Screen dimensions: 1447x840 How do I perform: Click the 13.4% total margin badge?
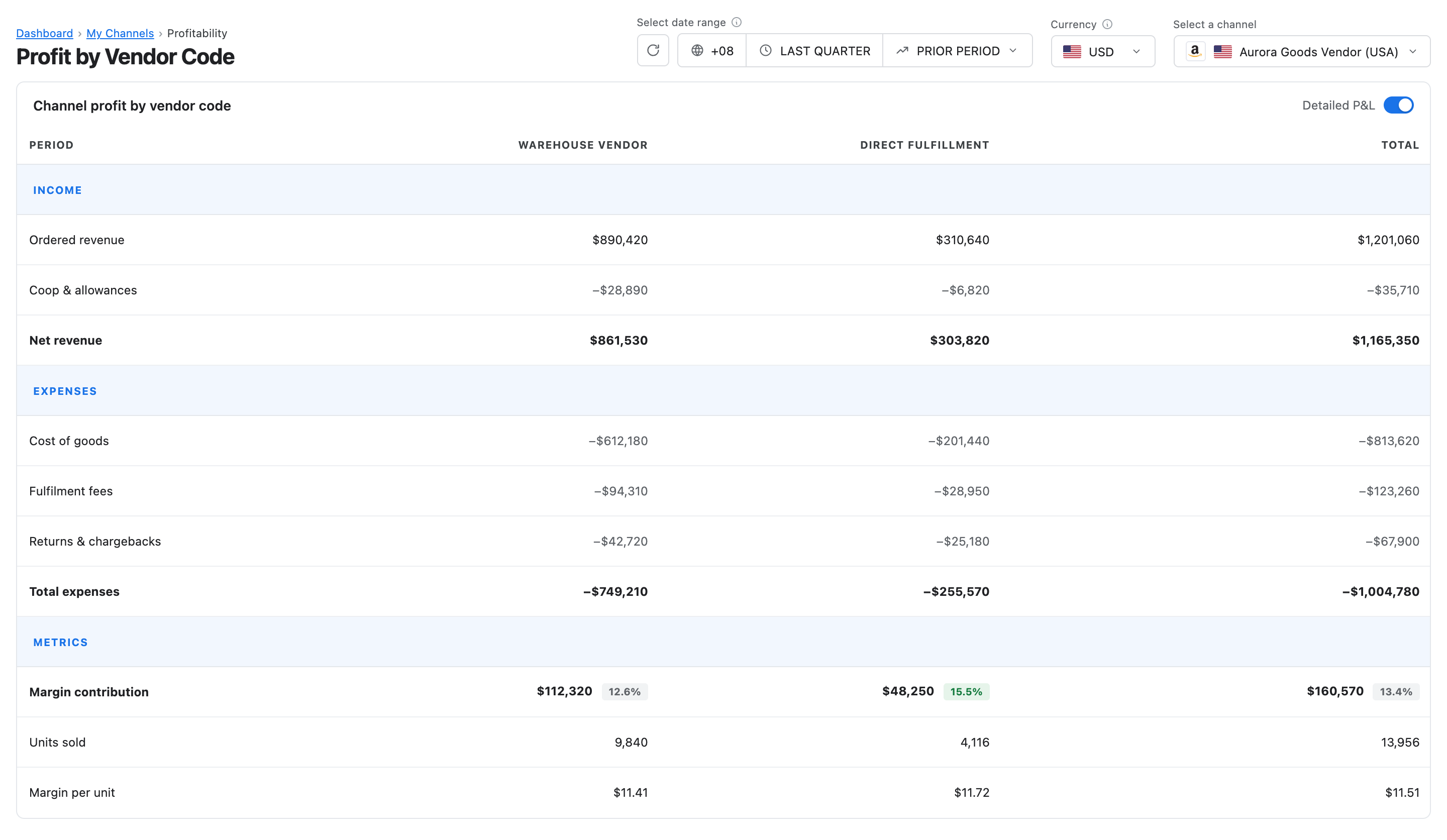tap(1396, 691)
